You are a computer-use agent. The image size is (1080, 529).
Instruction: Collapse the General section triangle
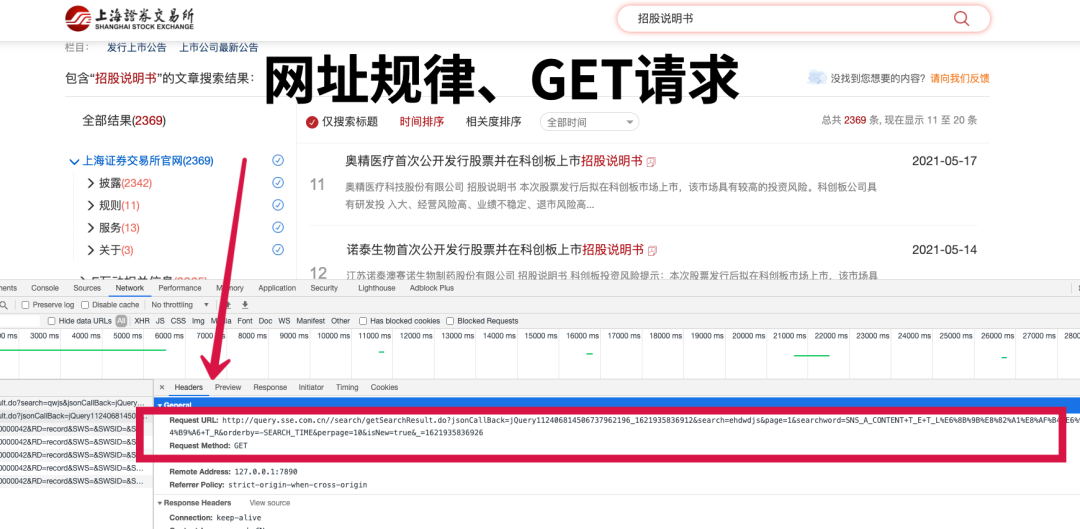(x=160, y=406)
